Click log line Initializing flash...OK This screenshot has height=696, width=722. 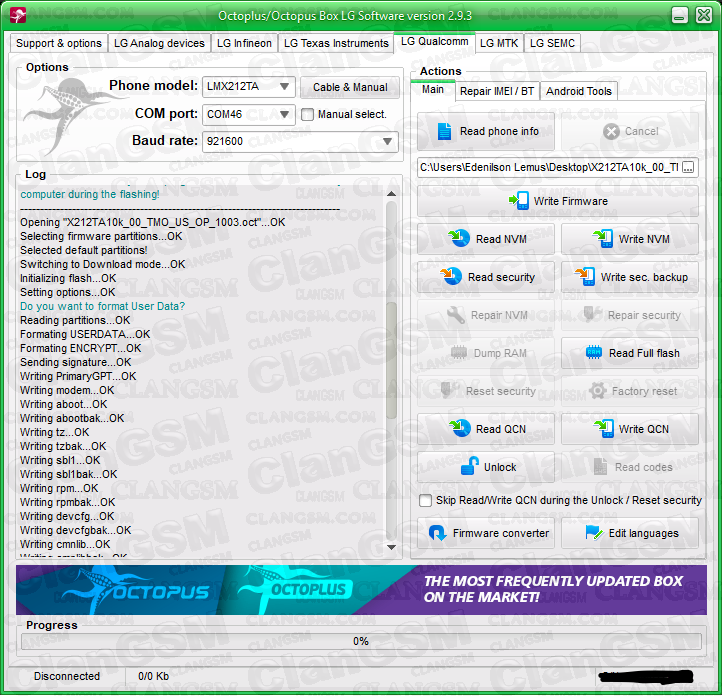(68, 278)
